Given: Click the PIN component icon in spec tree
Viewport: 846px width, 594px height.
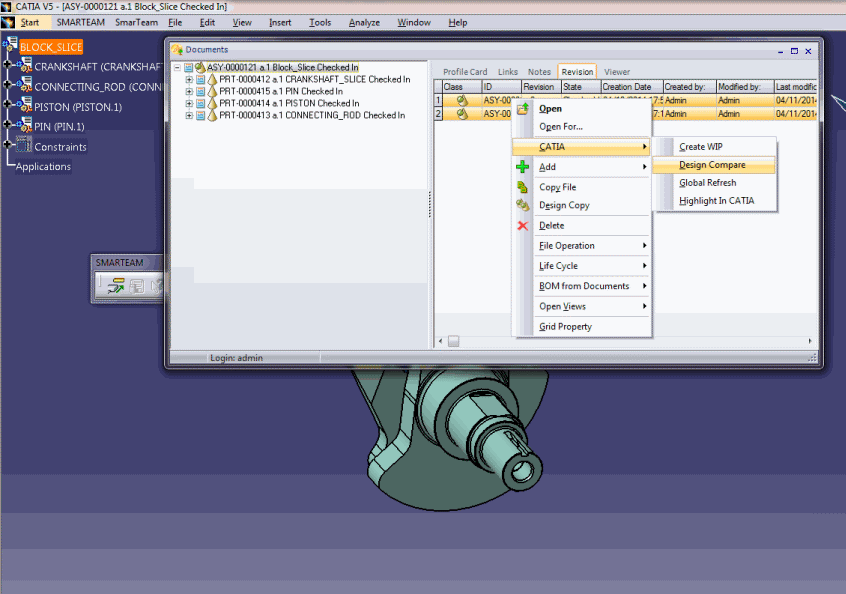Looking at the screenshot, I should [x=25, y=126].
